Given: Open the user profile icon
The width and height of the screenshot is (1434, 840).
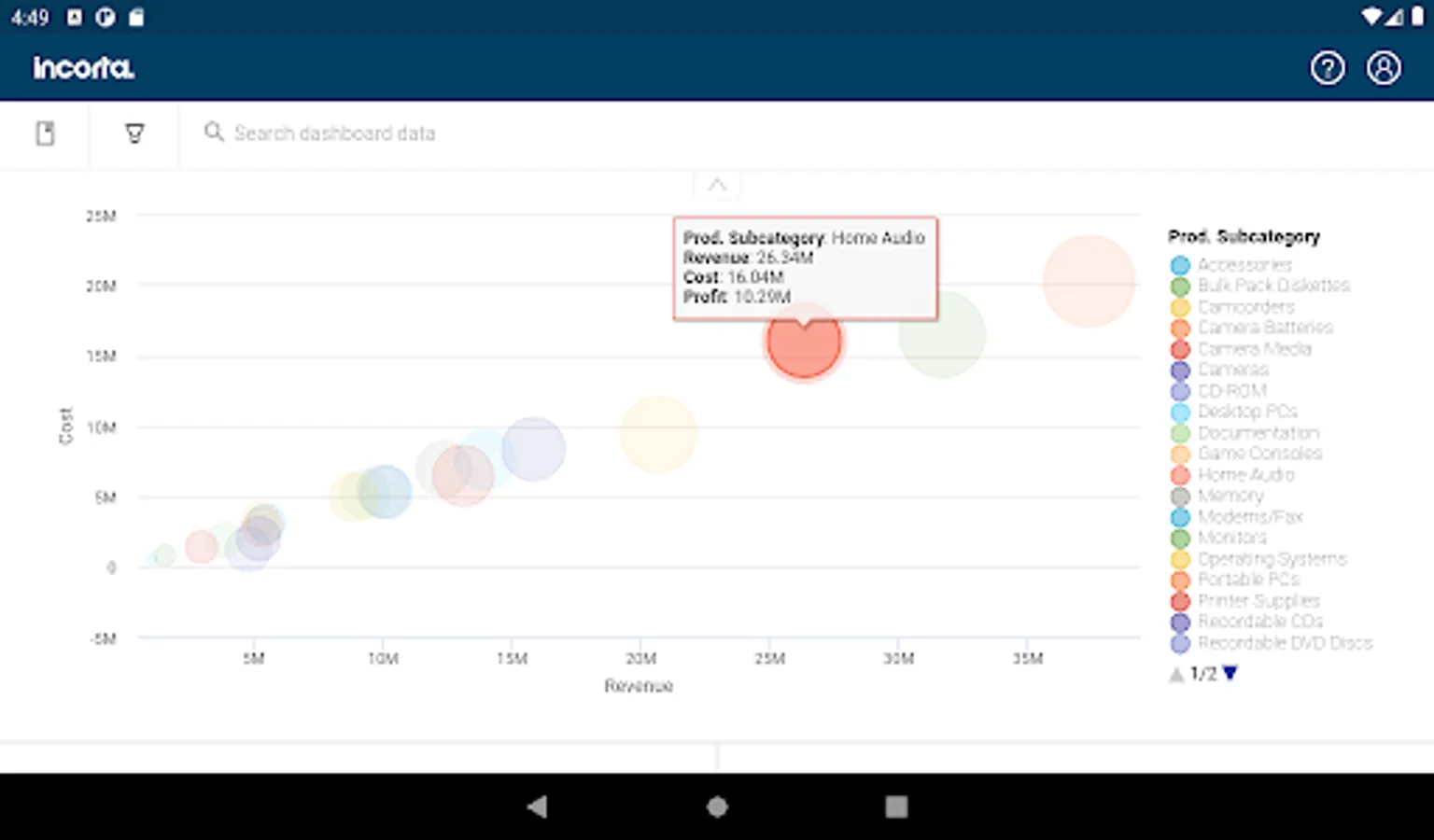Looking at the screenshot, I should pos(1384,68).
